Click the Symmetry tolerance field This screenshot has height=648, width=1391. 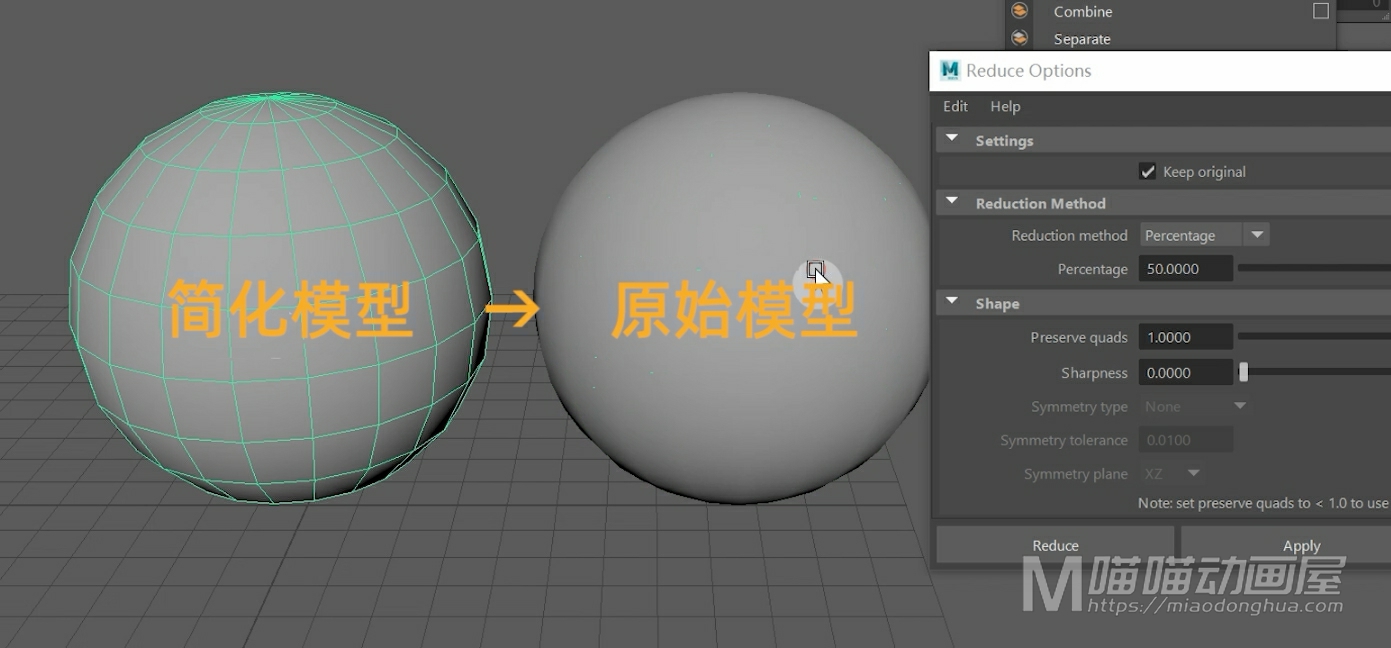[1186, 440]
